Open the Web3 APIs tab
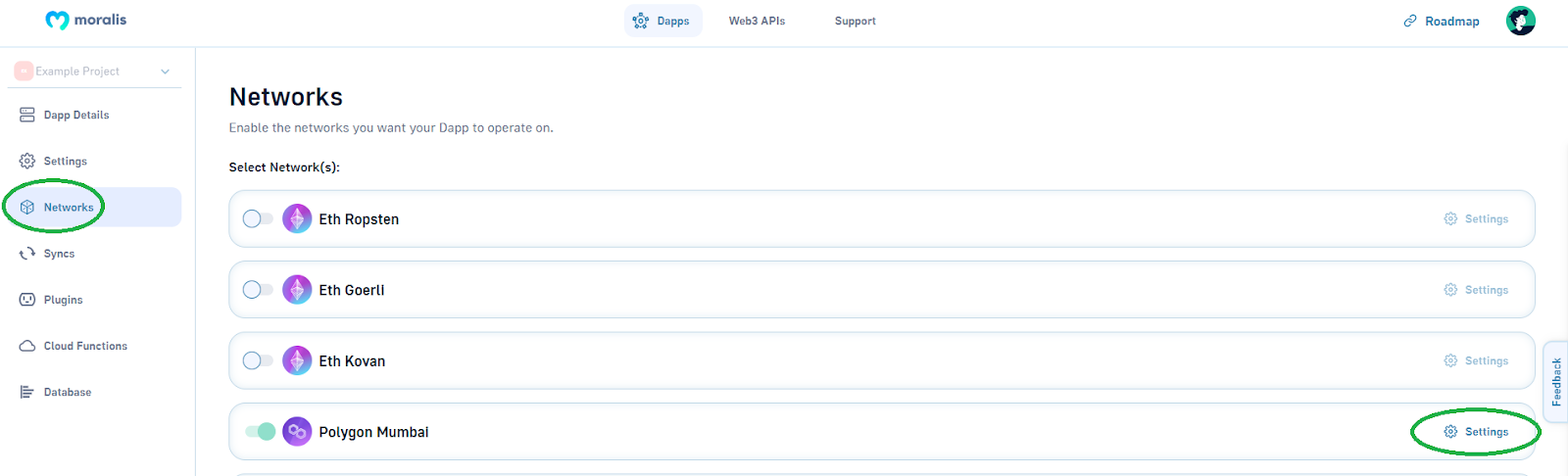This screenshot has width=1568, height=476. [757, 21]
